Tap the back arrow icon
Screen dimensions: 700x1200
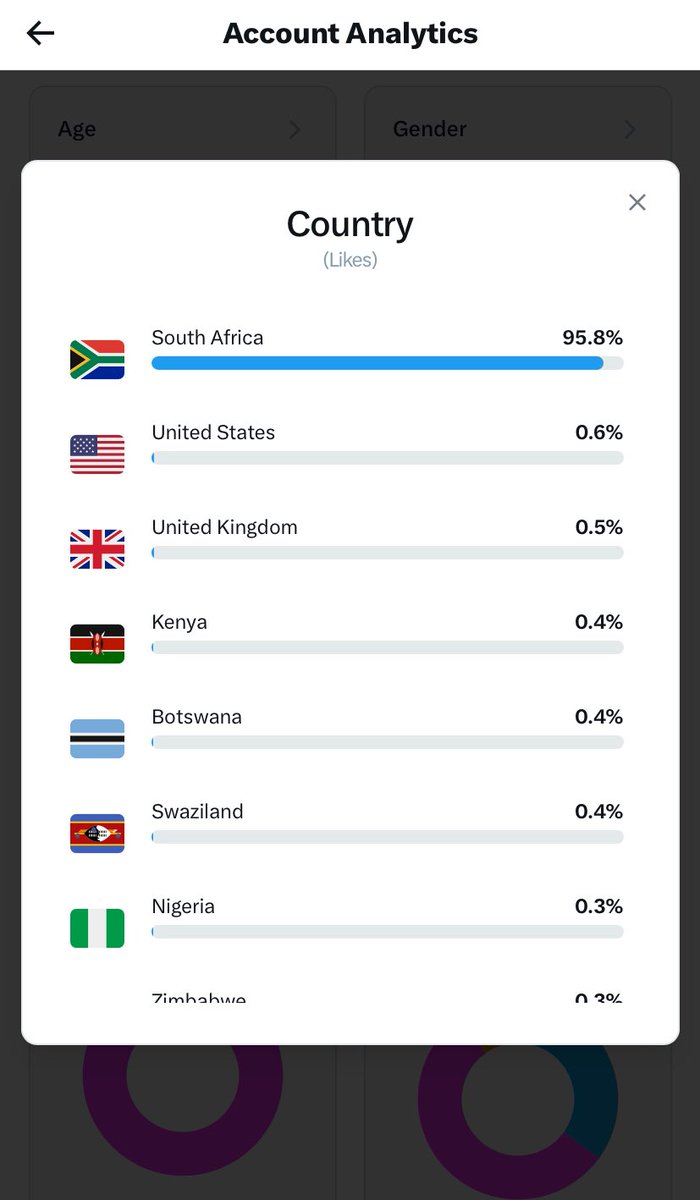[40, 33]
